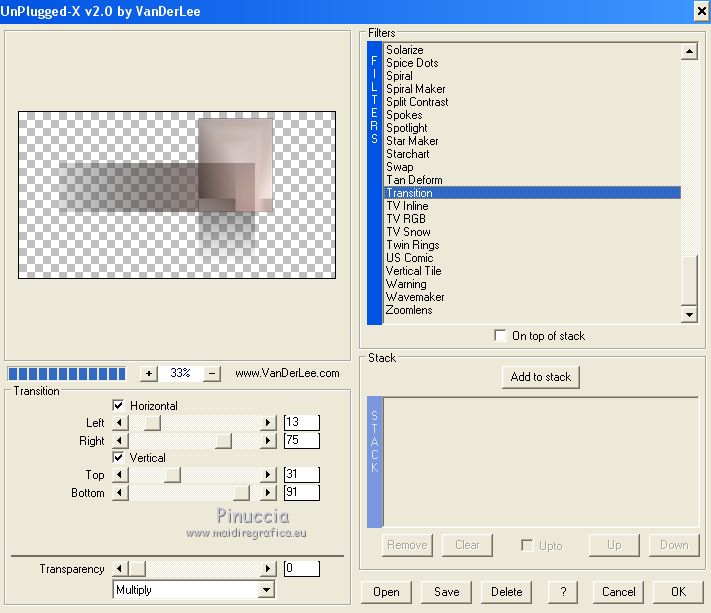711x613 pixels.
Task: Click the filter list scroll down arrow
Action: click(x=689, y=314)
